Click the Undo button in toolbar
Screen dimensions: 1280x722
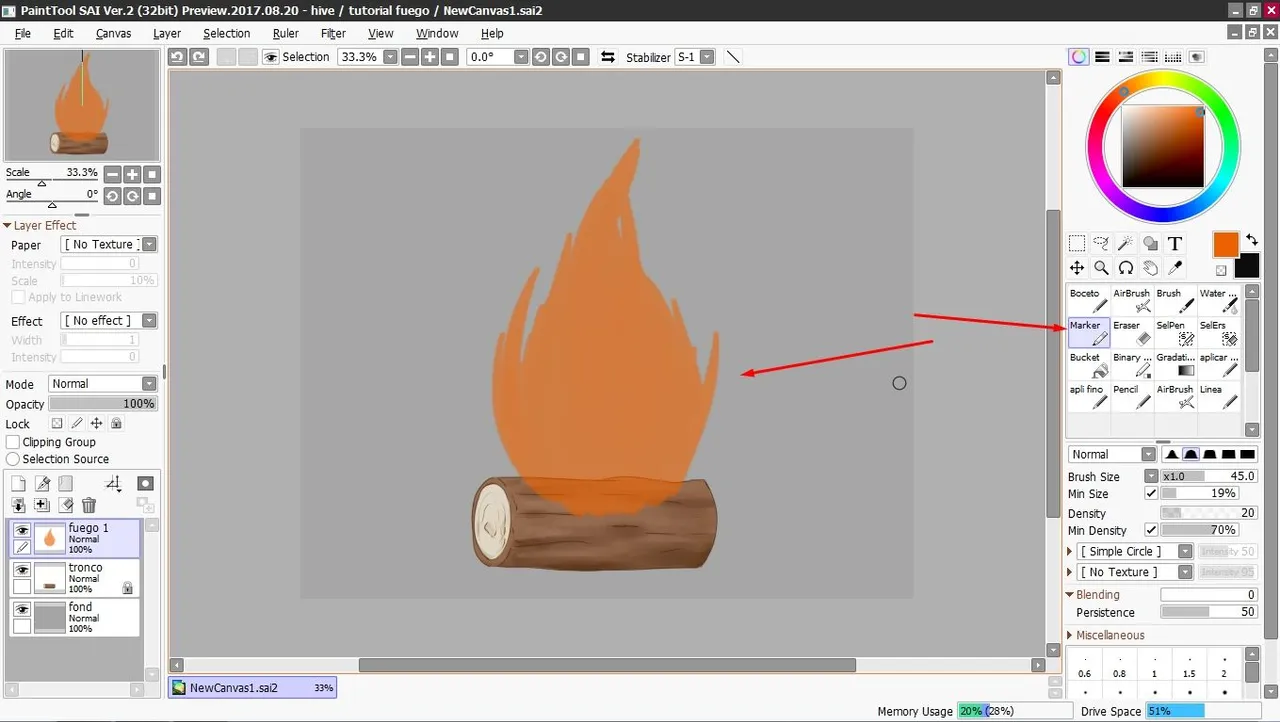pos(178,57)
